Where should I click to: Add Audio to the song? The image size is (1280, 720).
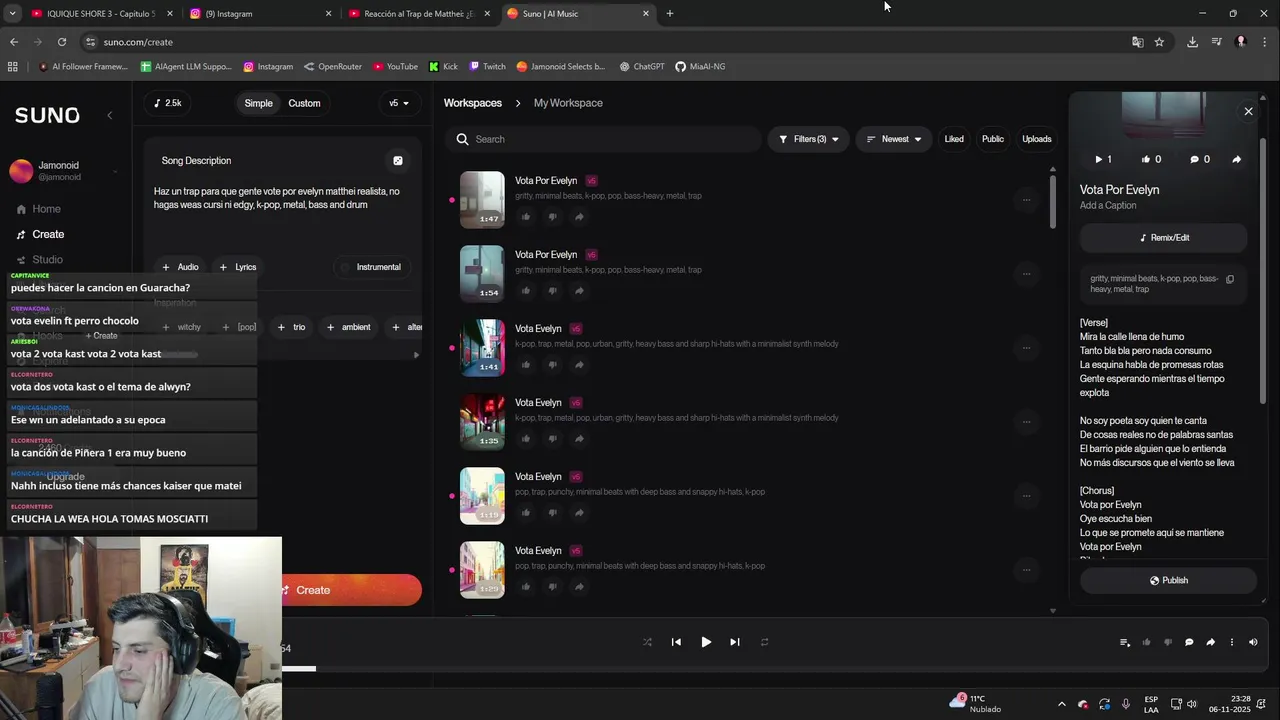[181, 267]
